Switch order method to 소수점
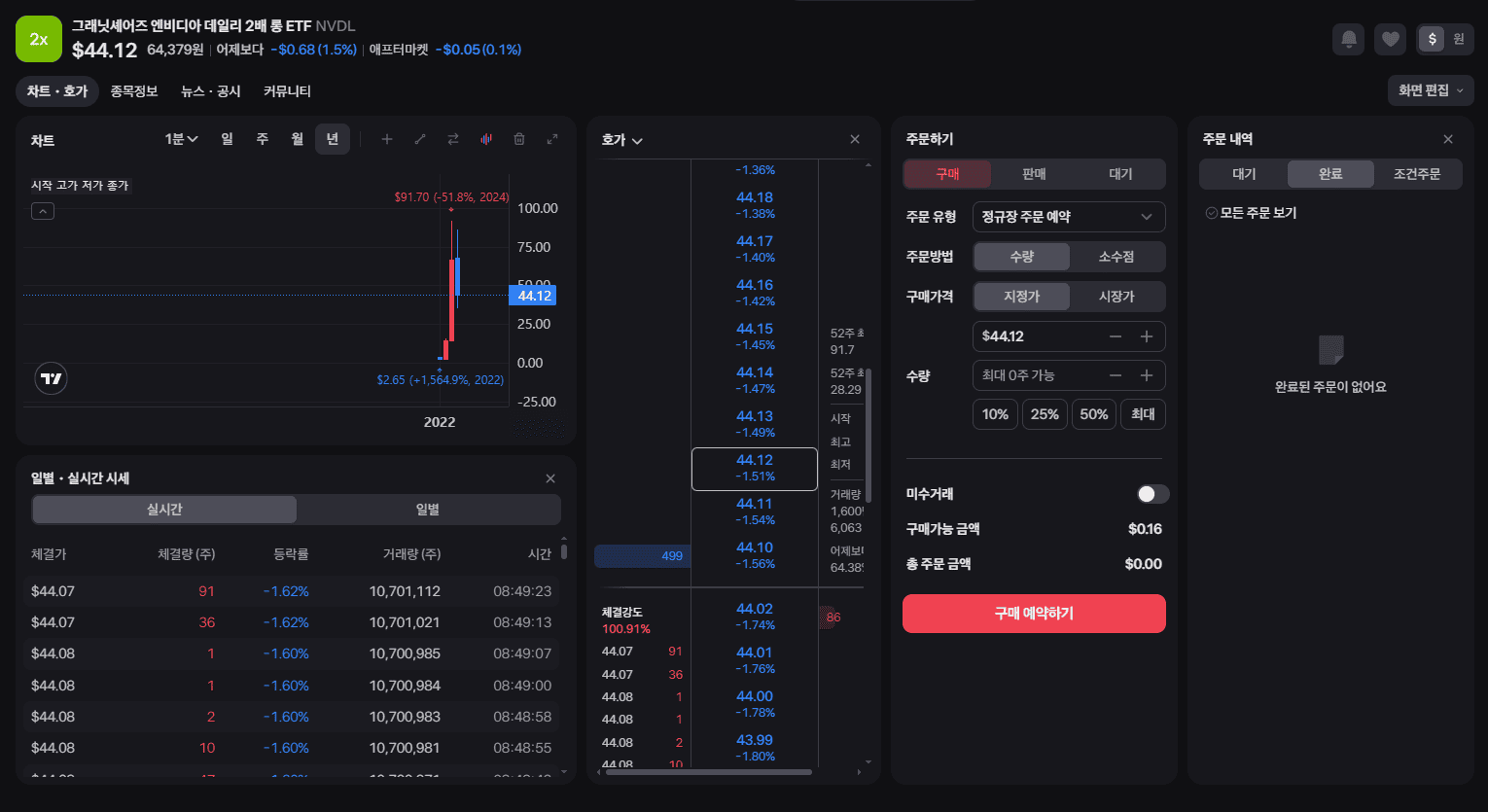This screenshot has width=1488, height=812. [x=1117, y=256]
